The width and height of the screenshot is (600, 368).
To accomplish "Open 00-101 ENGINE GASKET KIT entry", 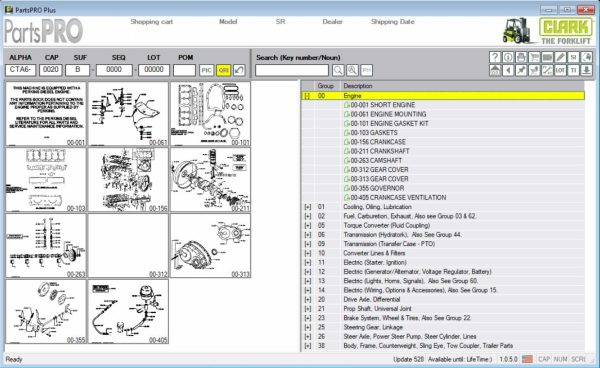I will [386, 123].
